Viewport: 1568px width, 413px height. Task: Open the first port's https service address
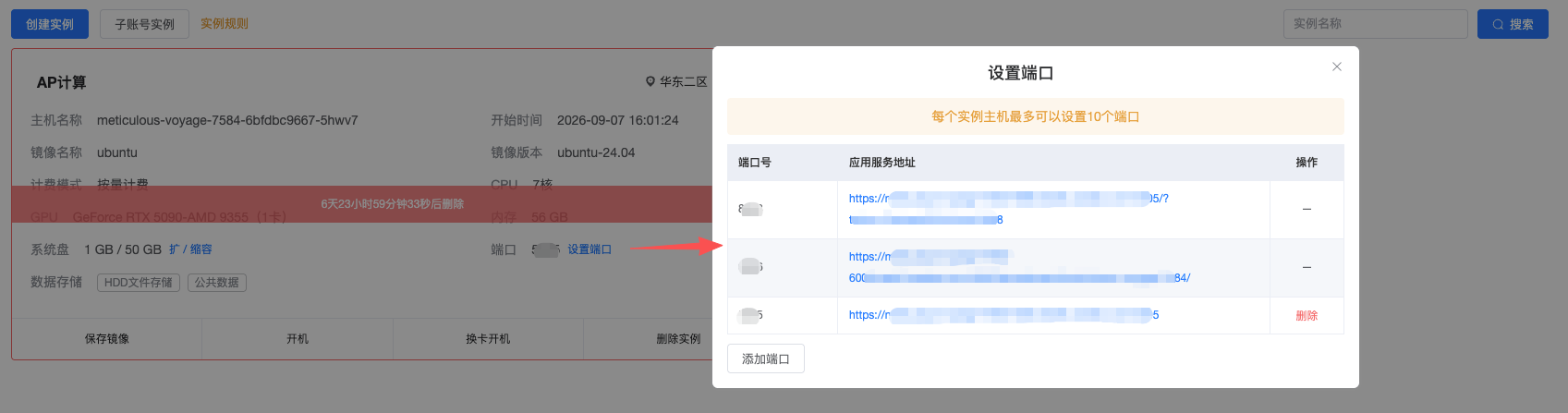(x=1008, y=209)
